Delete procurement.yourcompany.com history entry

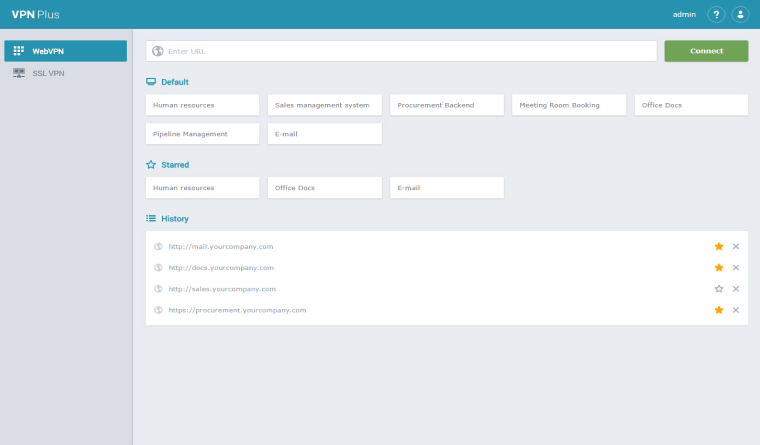coord(736,310)
